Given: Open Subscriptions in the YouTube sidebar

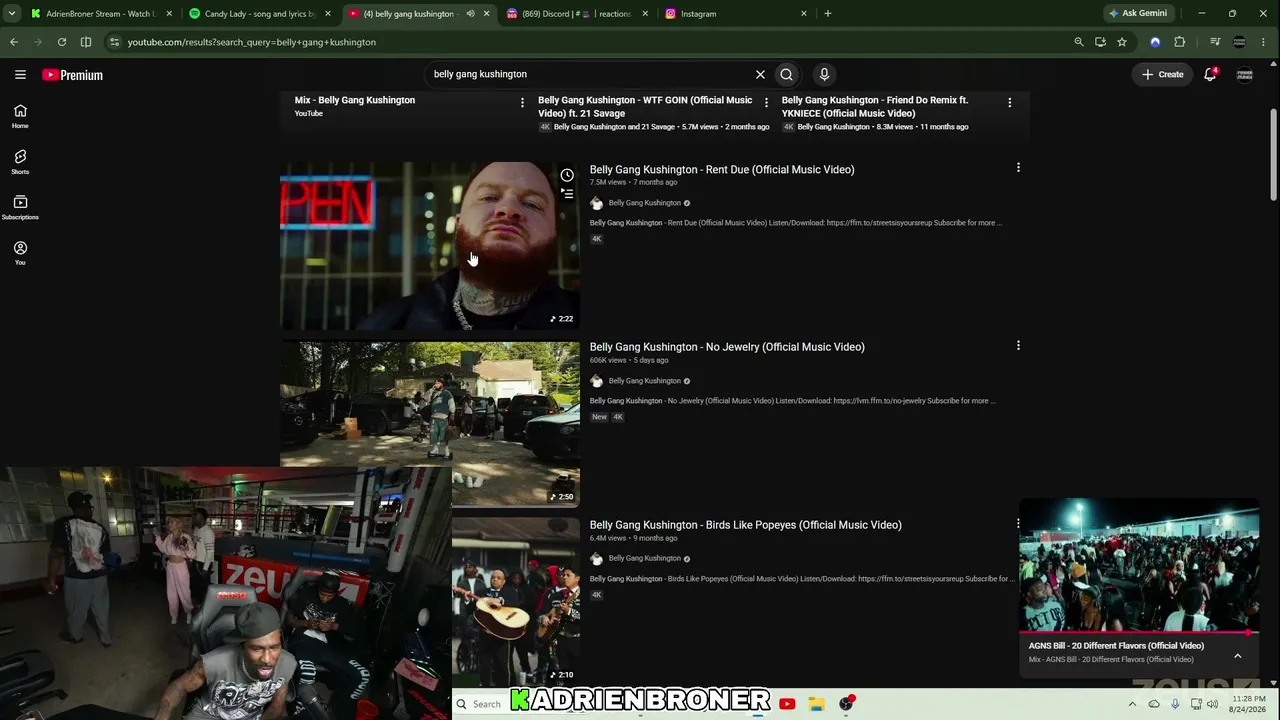Looking at the screenshot, I should point(20,207).
